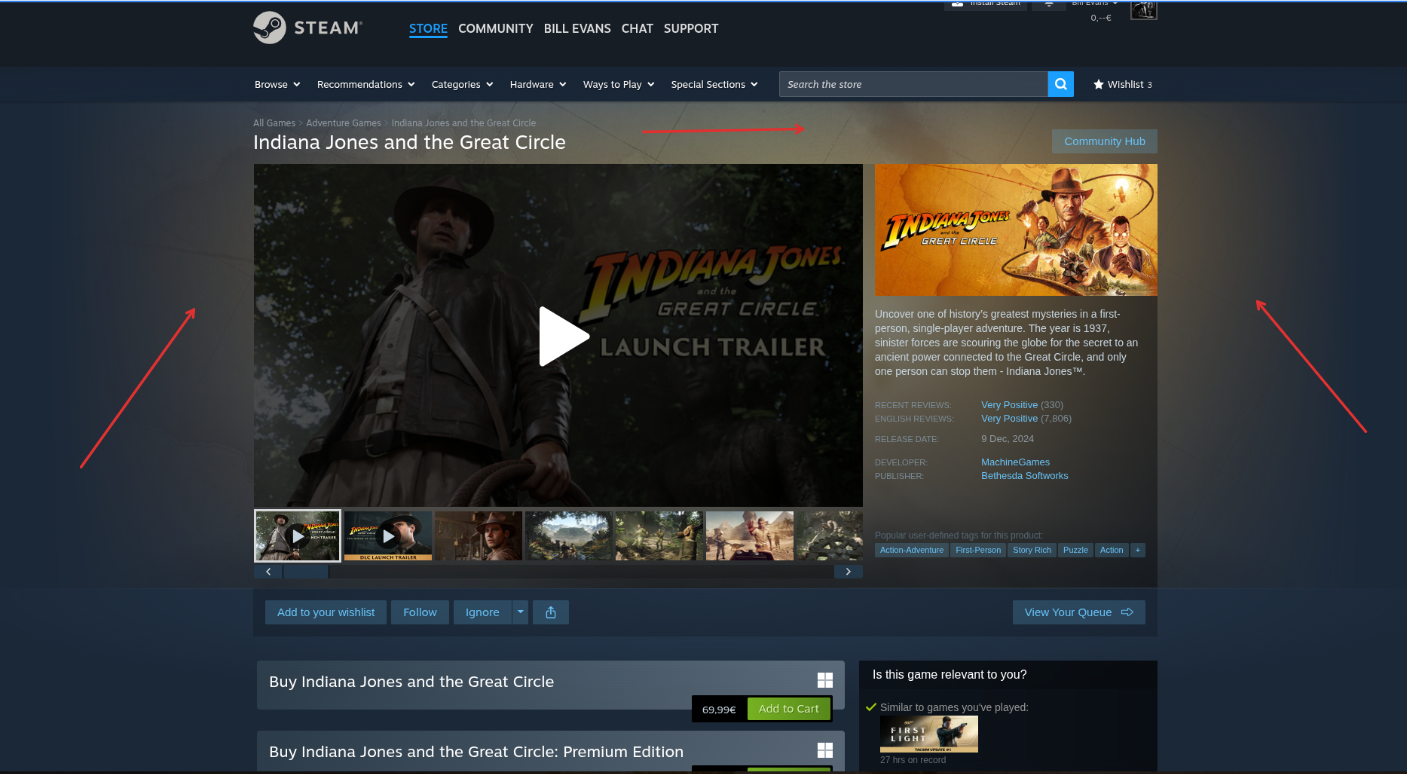Select the Puzzle tag

1076,550
